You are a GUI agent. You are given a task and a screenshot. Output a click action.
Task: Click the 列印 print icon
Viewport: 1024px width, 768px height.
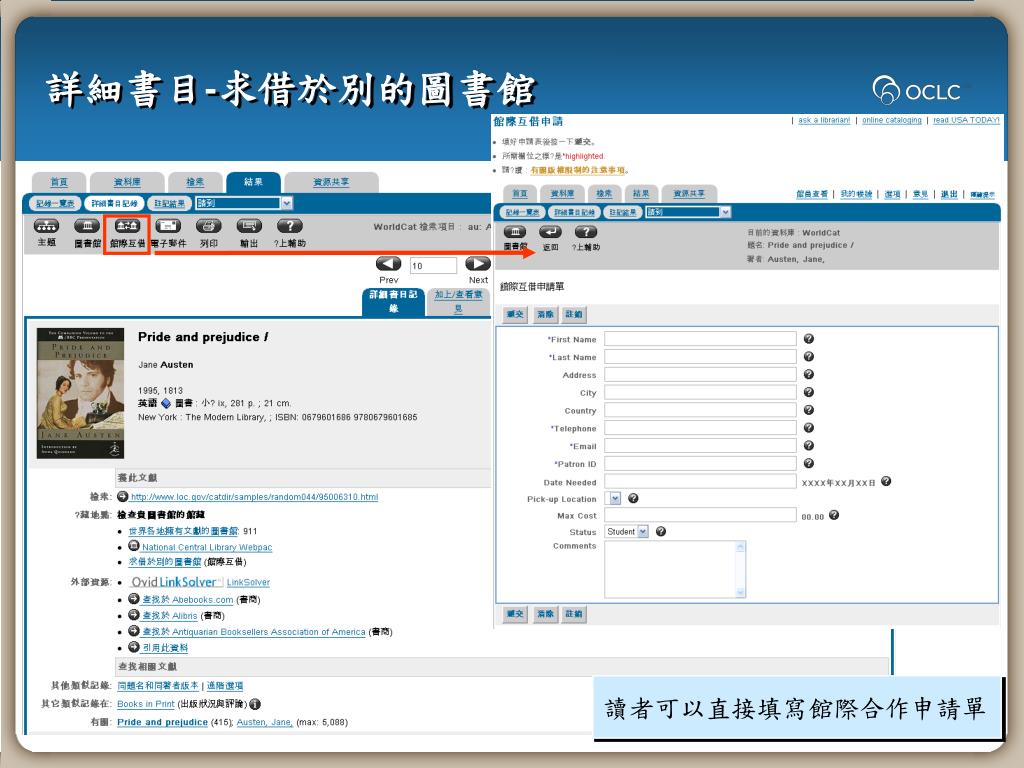click(x=208, y=226)
